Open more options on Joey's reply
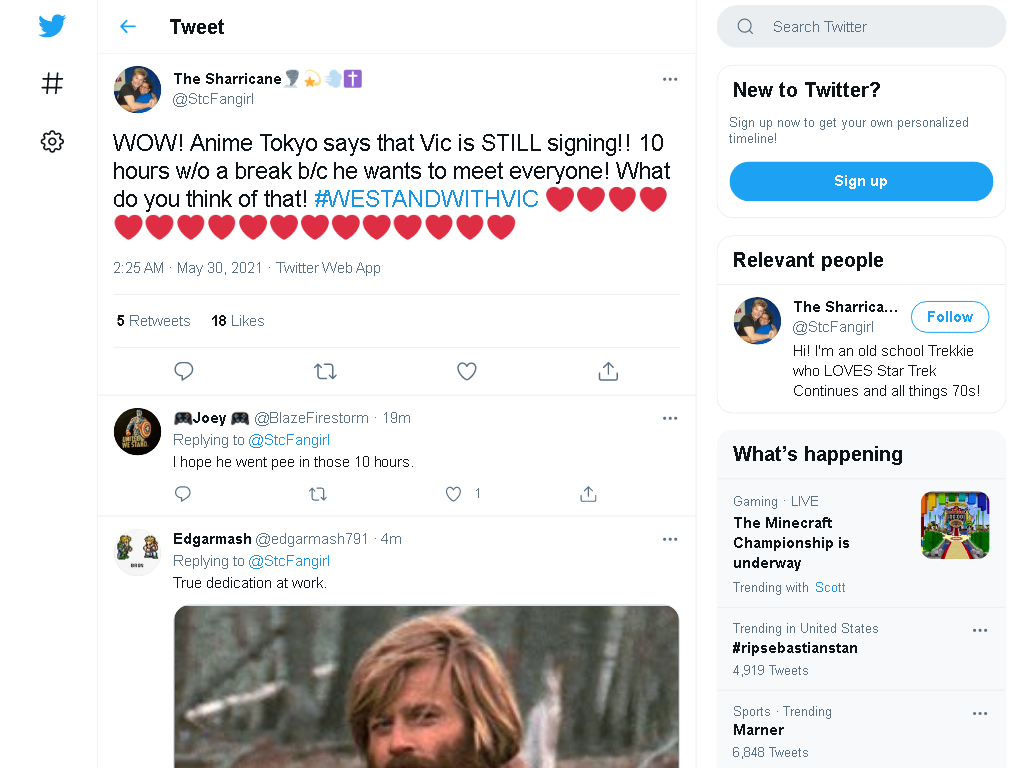This screenshot has width=1024, height=768. pos(670,418)
